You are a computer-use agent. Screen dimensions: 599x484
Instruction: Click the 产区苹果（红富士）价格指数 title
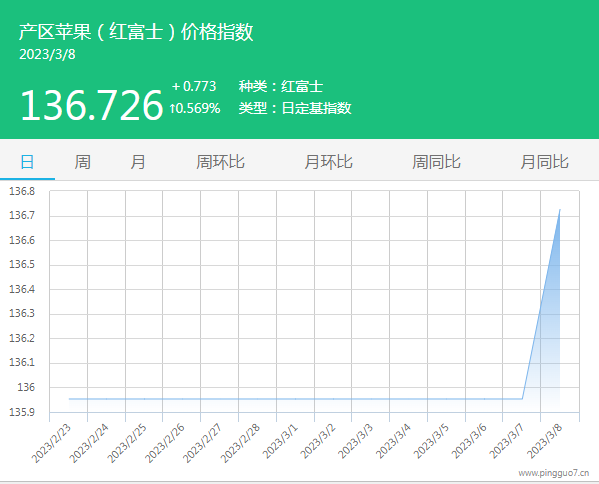[x=136, y=31]
